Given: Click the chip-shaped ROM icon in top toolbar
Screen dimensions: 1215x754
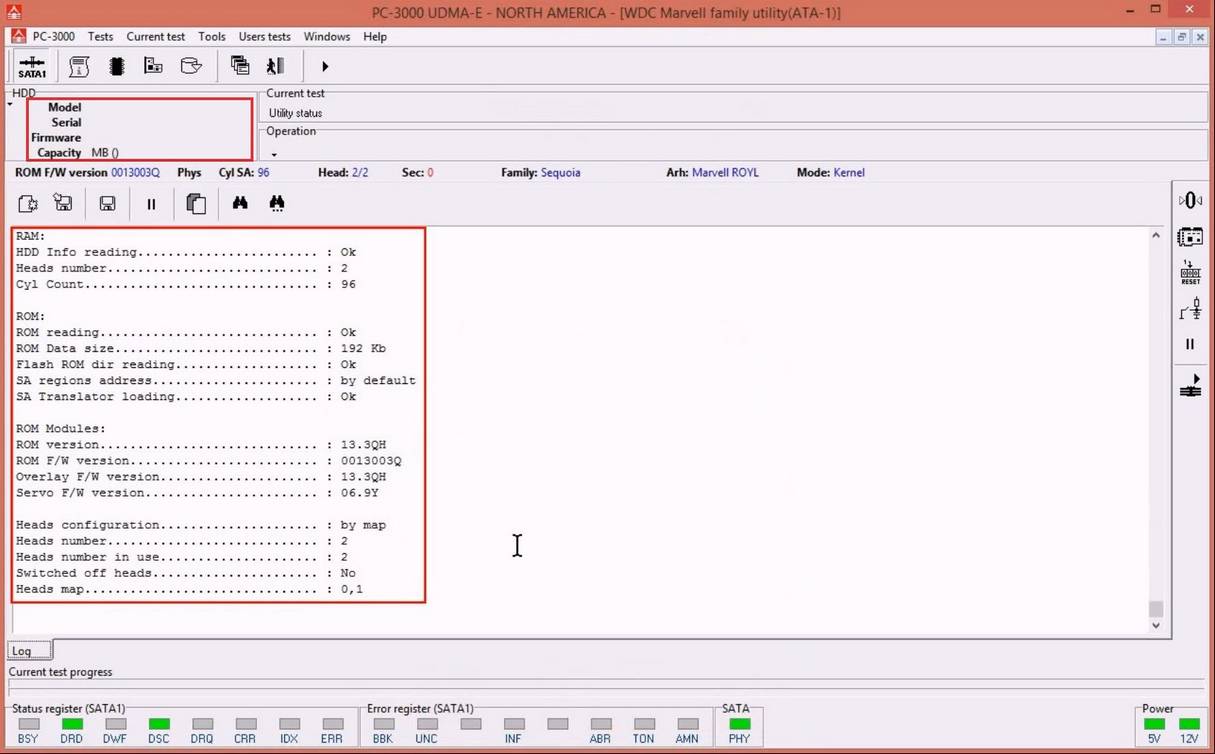Looking at the screenshot, I should 117,66.
